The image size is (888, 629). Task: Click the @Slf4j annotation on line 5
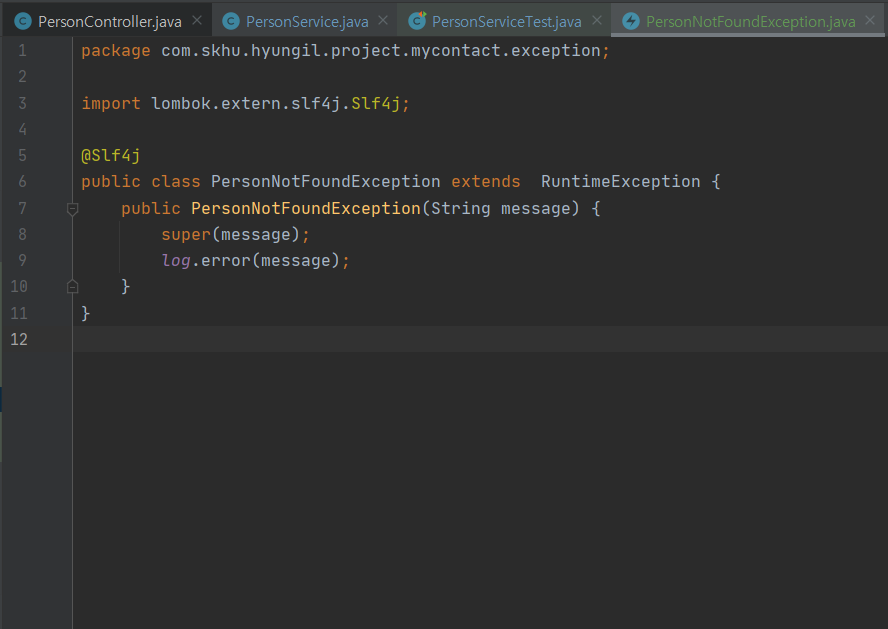pyautogui.click(x=110, y=156)
